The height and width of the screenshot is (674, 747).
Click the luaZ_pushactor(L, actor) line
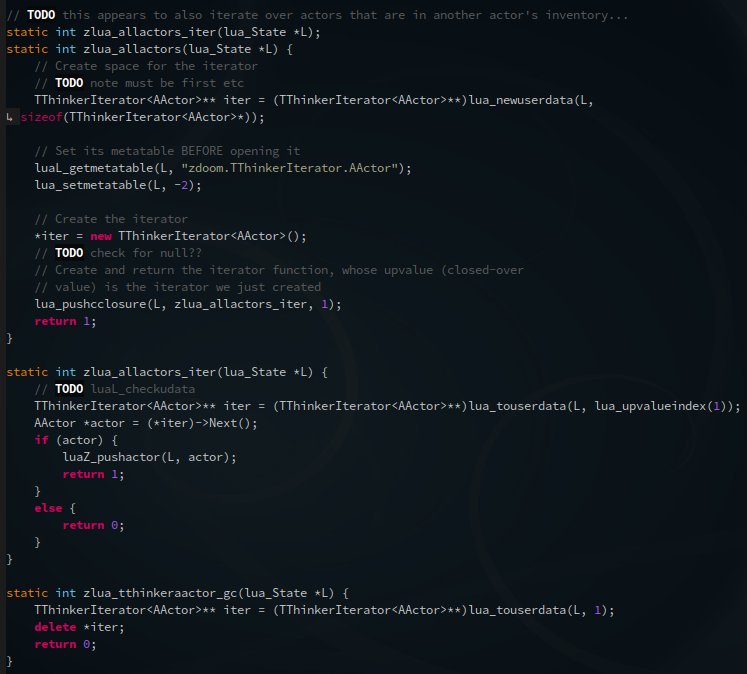[x=150, y=457]
